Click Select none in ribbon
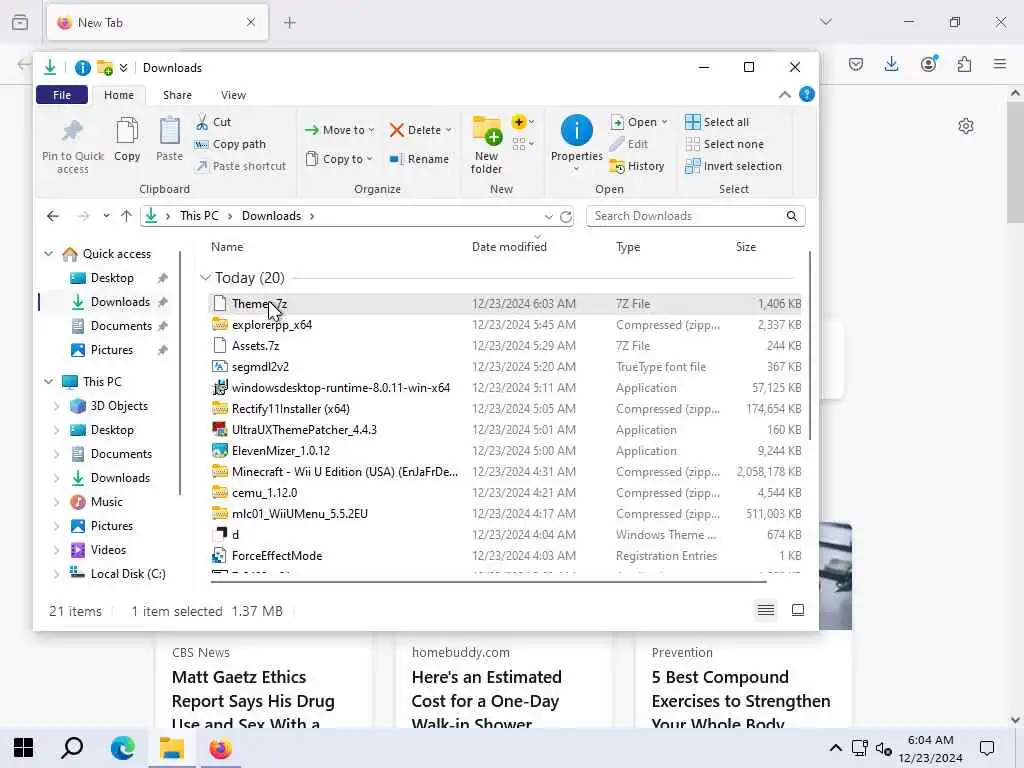This screenshot has height=768, width=1024. (x=724, y=144)
